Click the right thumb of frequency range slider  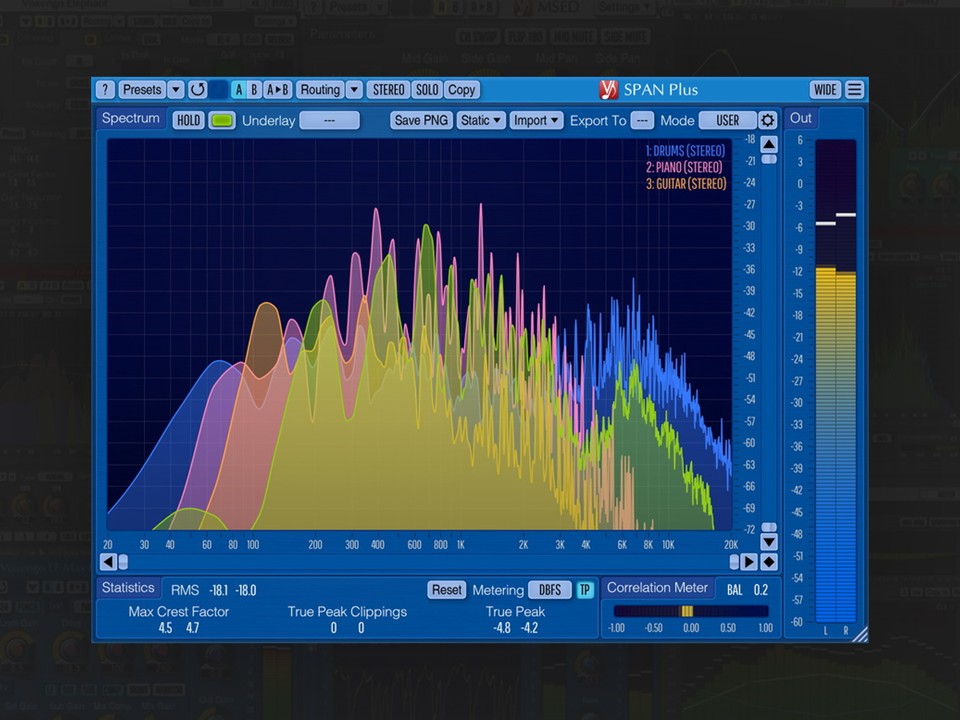[734, 562]
